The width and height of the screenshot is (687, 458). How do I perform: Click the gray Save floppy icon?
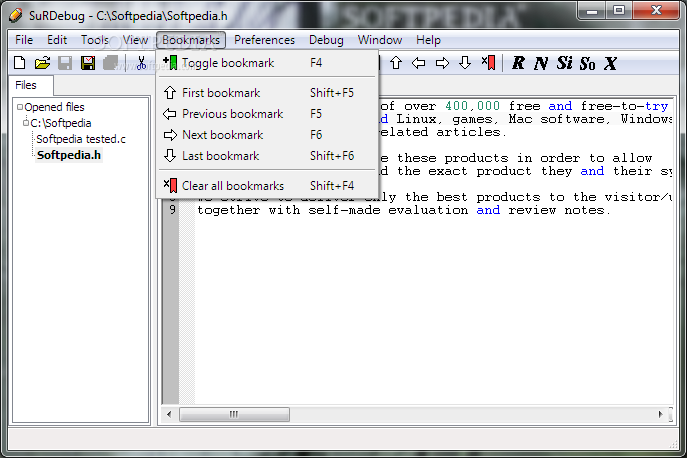click(x=65, y=63)
